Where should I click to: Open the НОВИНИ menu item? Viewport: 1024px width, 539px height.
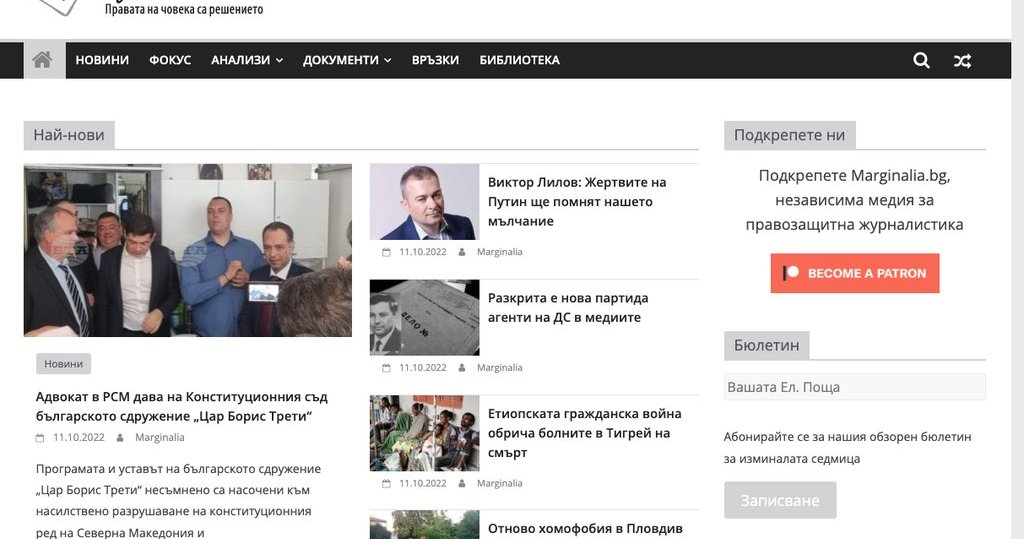pos(102,60)
